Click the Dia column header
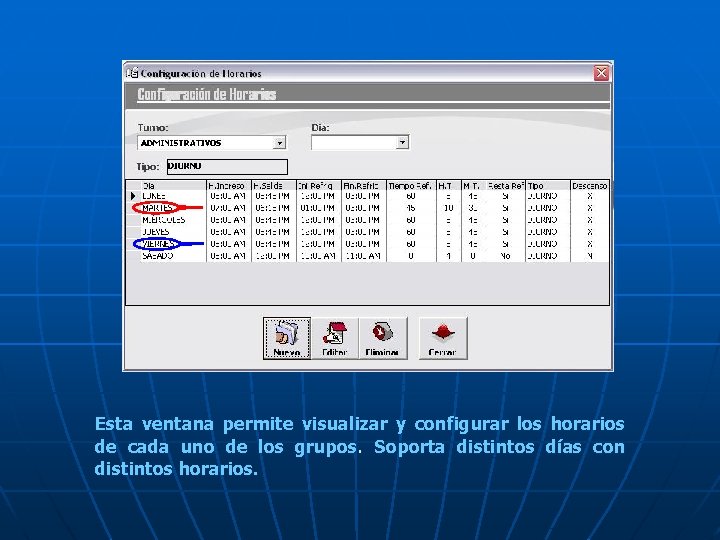The height and width of the screenshot is (540, 720). click(x=173, y=186)
